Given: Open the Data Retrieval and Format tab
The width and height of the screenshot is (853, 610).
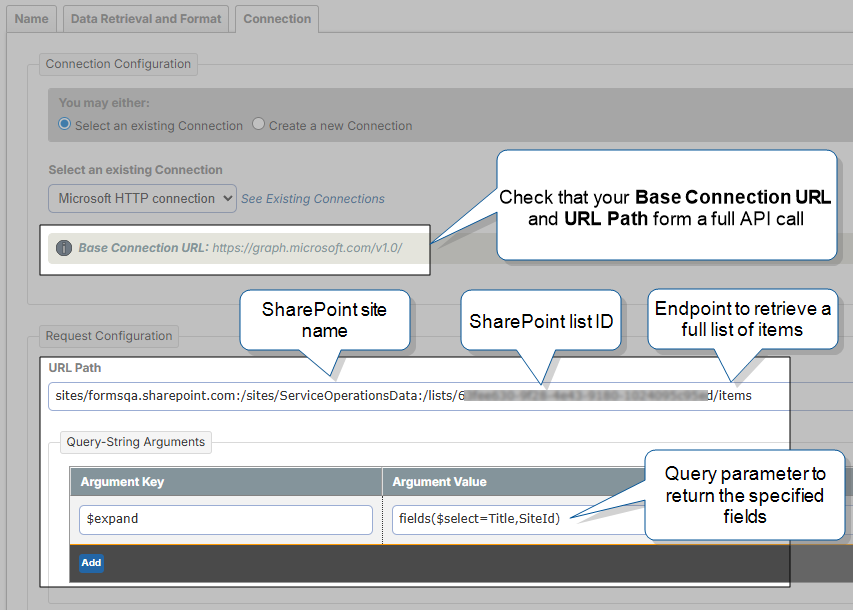Looking at the screenshot, I should pos(146,18).
